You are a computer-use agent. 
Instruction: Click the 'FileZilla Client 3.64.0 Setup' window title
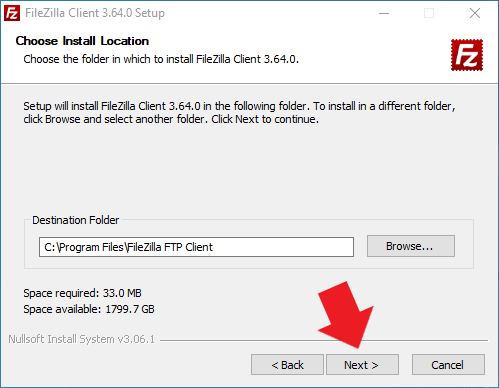coord(95,13)
